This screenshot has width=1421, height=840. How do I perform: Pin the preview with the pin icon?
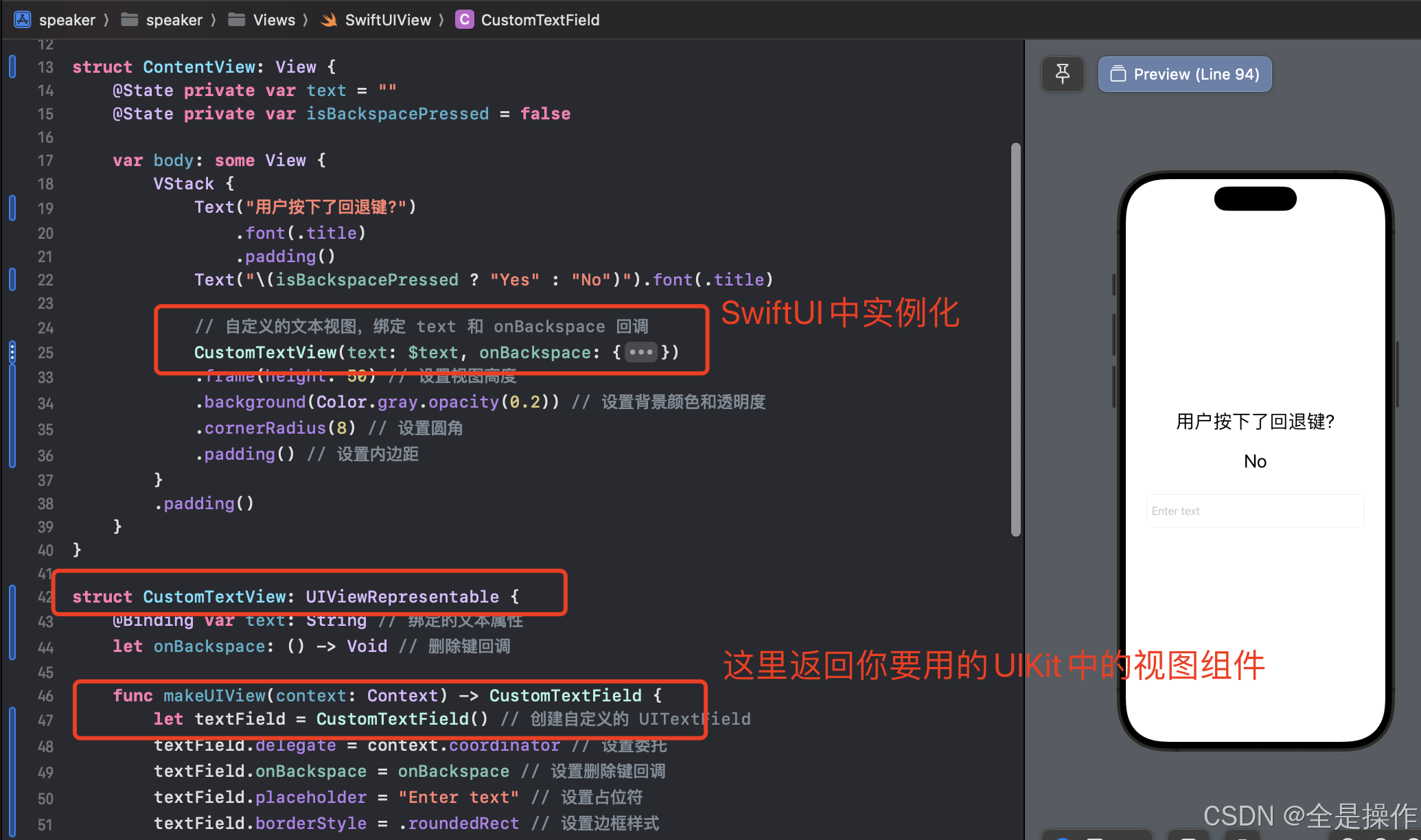tap(1062, 73)
